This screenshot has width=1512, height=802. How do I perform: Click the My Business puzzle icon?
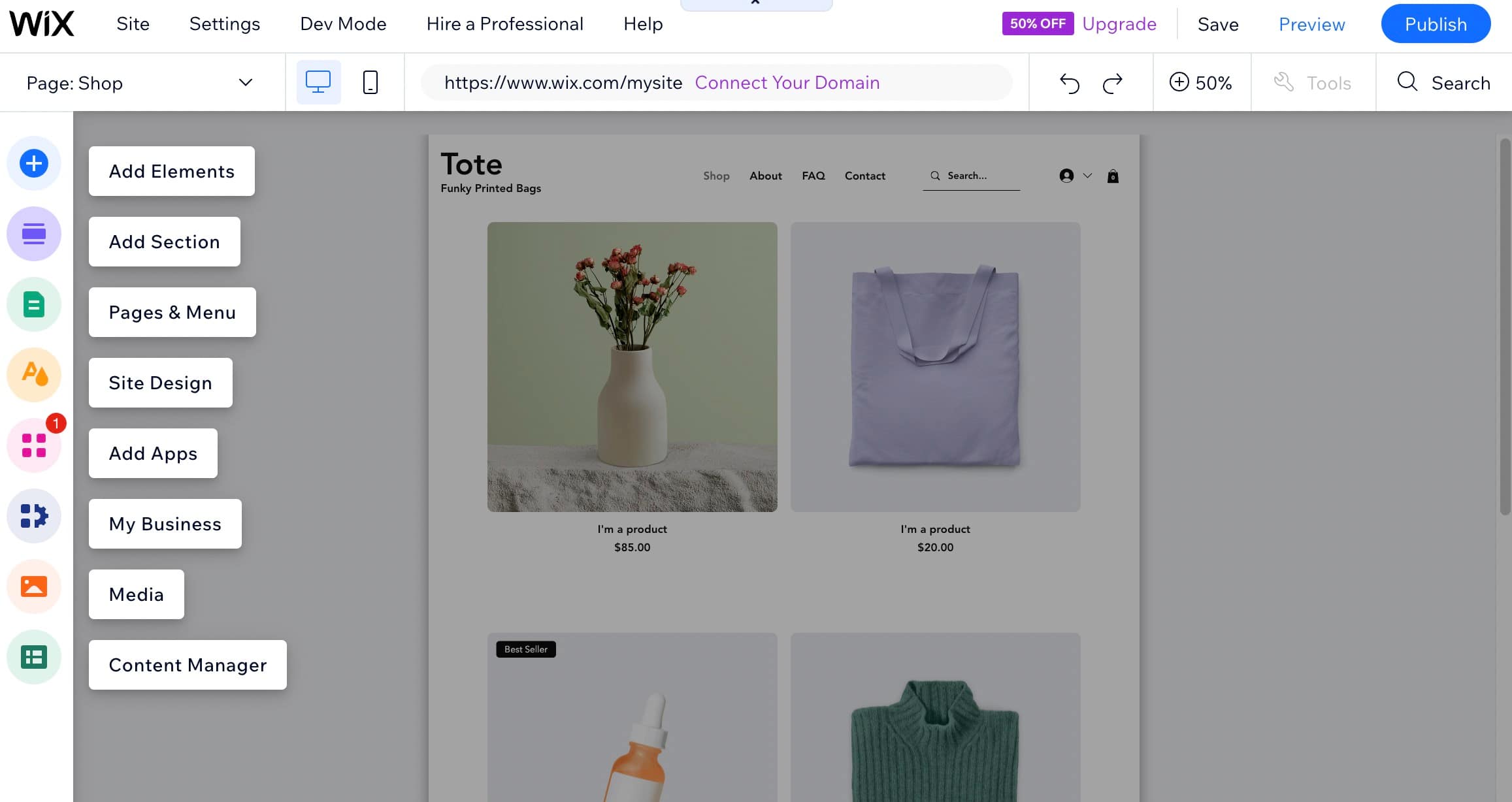click(33, 515)
